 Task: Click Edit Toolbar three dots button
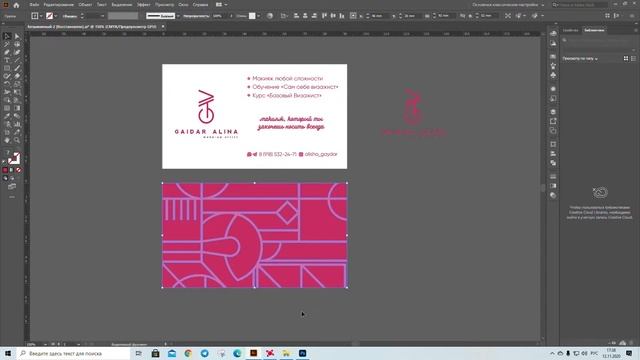(12, 197)
